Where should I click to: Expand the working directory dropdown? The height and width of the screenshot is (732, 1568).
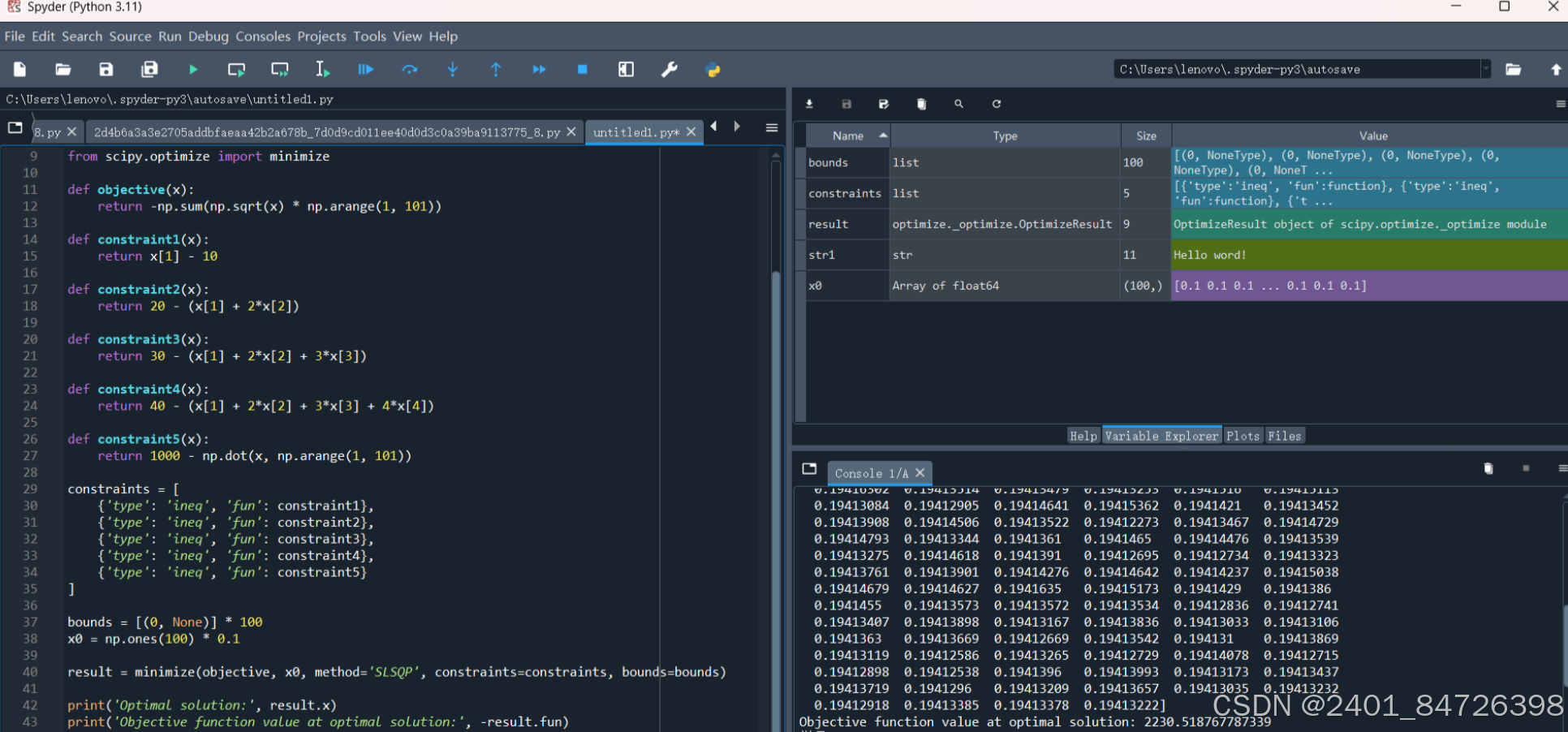(x=1486, y=70)
